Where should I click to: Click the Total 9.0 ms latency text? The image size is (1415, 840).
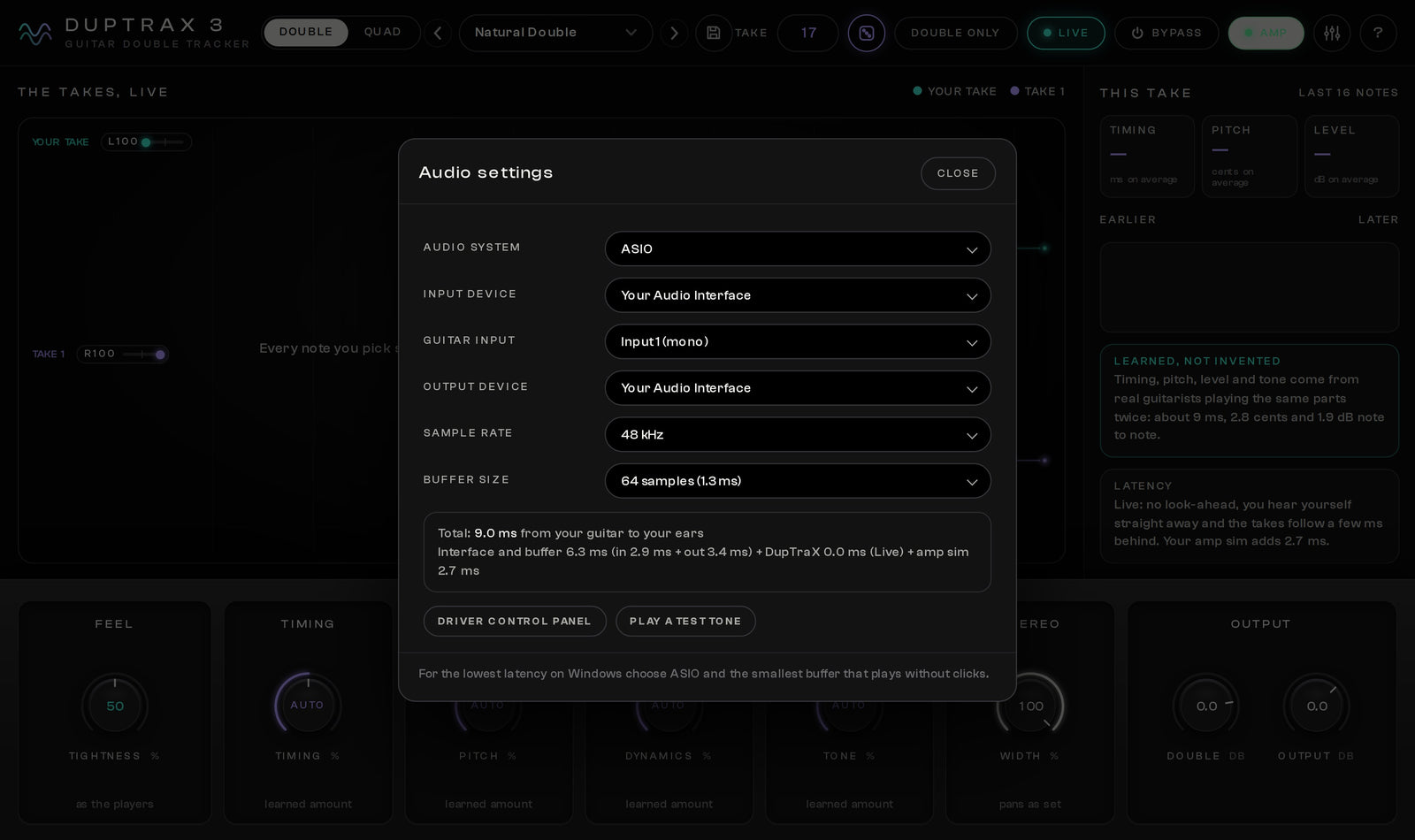coord(570,533)
